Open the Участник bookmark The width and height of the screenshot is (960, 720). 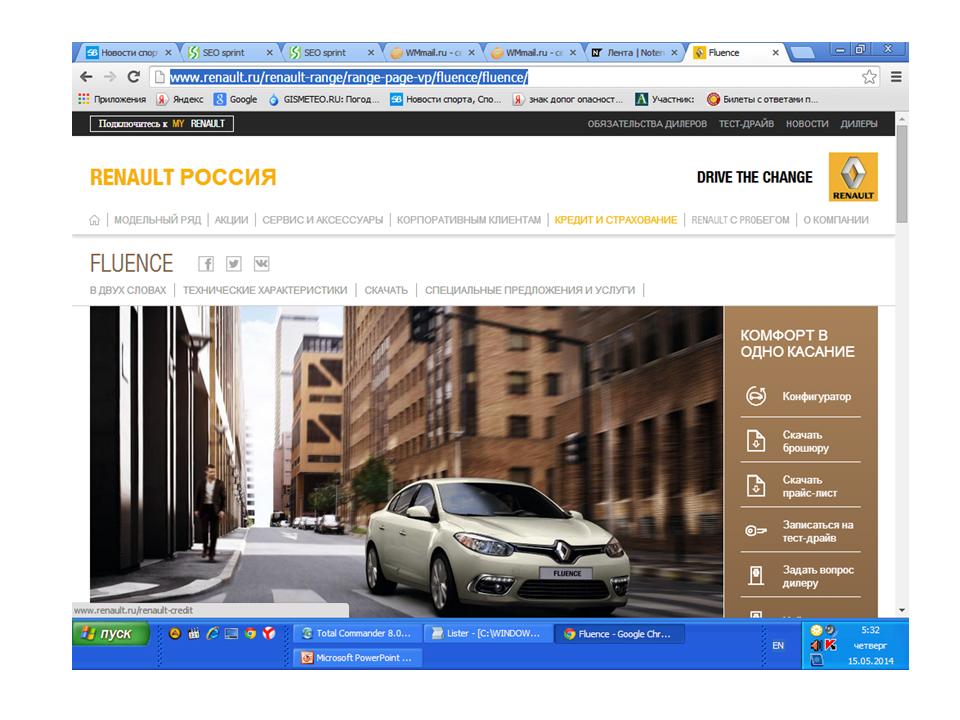click(x=665, y=99)
